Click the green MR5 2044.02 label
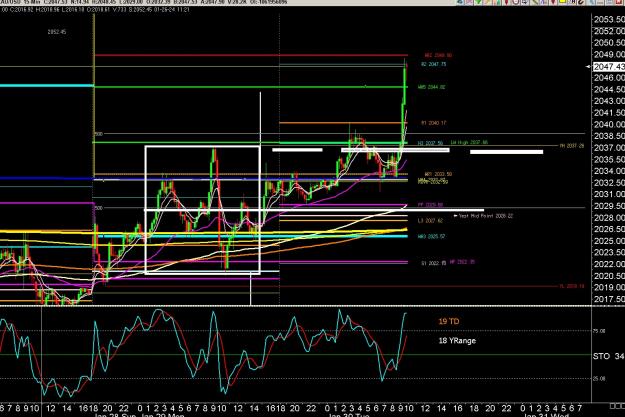This screenshot has height=417, width=625. point(431,87)
